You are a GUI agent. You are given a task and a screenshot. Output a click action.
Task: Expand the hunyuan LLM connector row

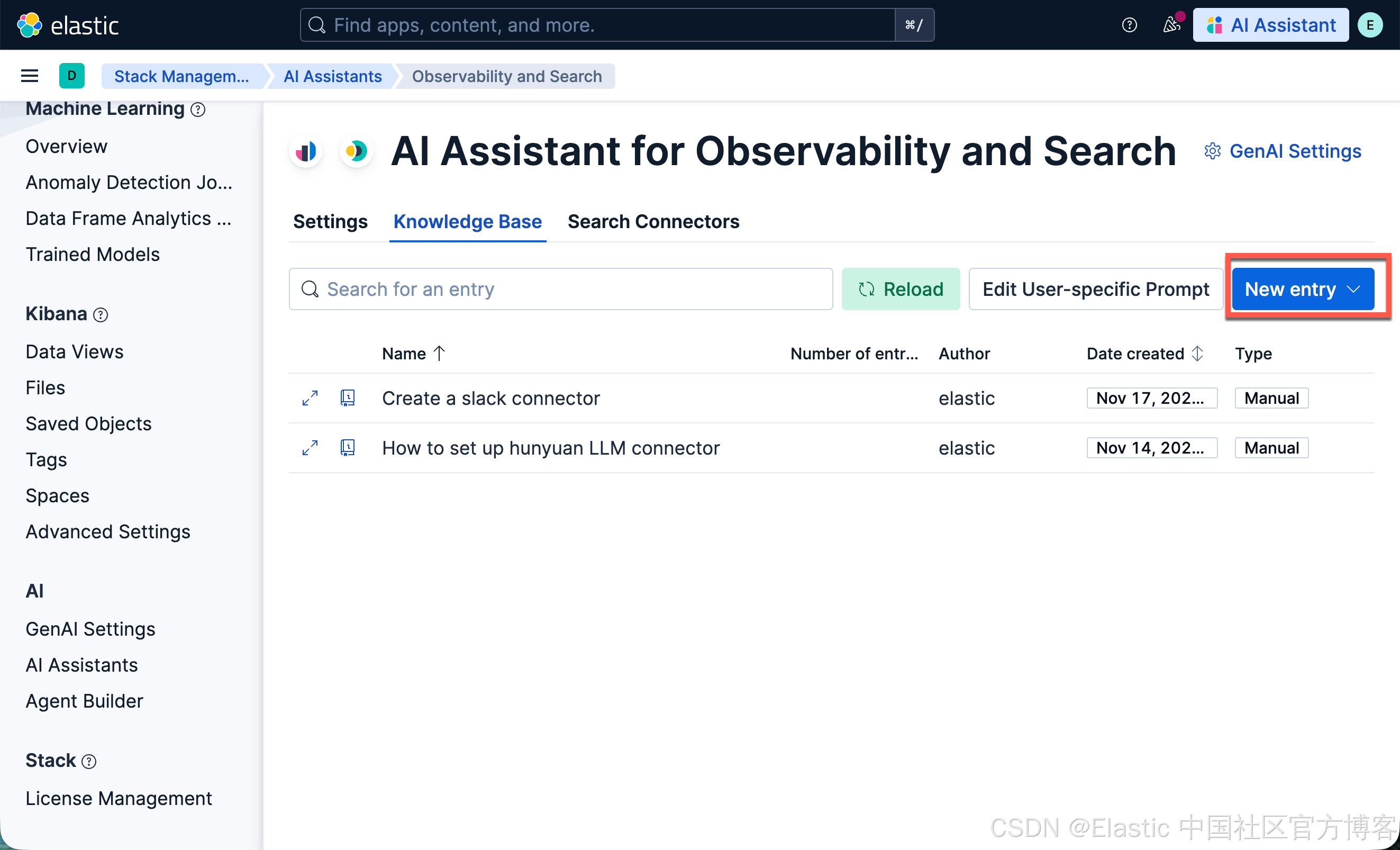[x=310, y=448]
